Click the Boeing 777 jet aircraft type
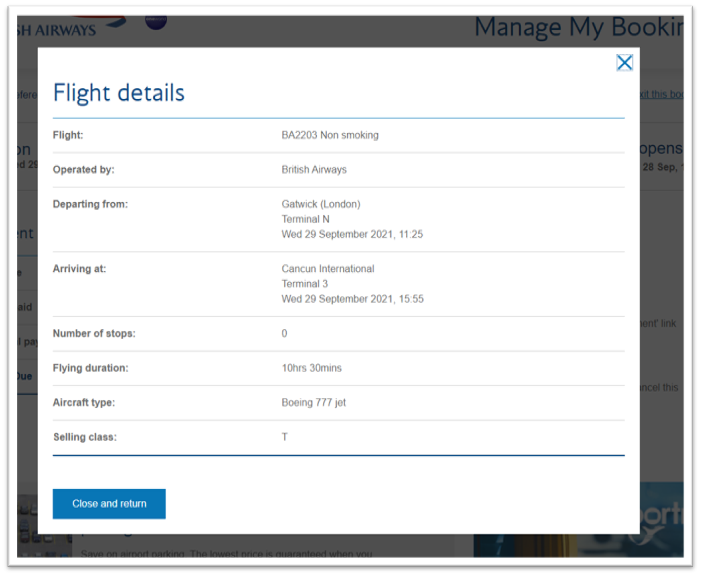The width and height of the screenshot is (701, 576). 314,403
